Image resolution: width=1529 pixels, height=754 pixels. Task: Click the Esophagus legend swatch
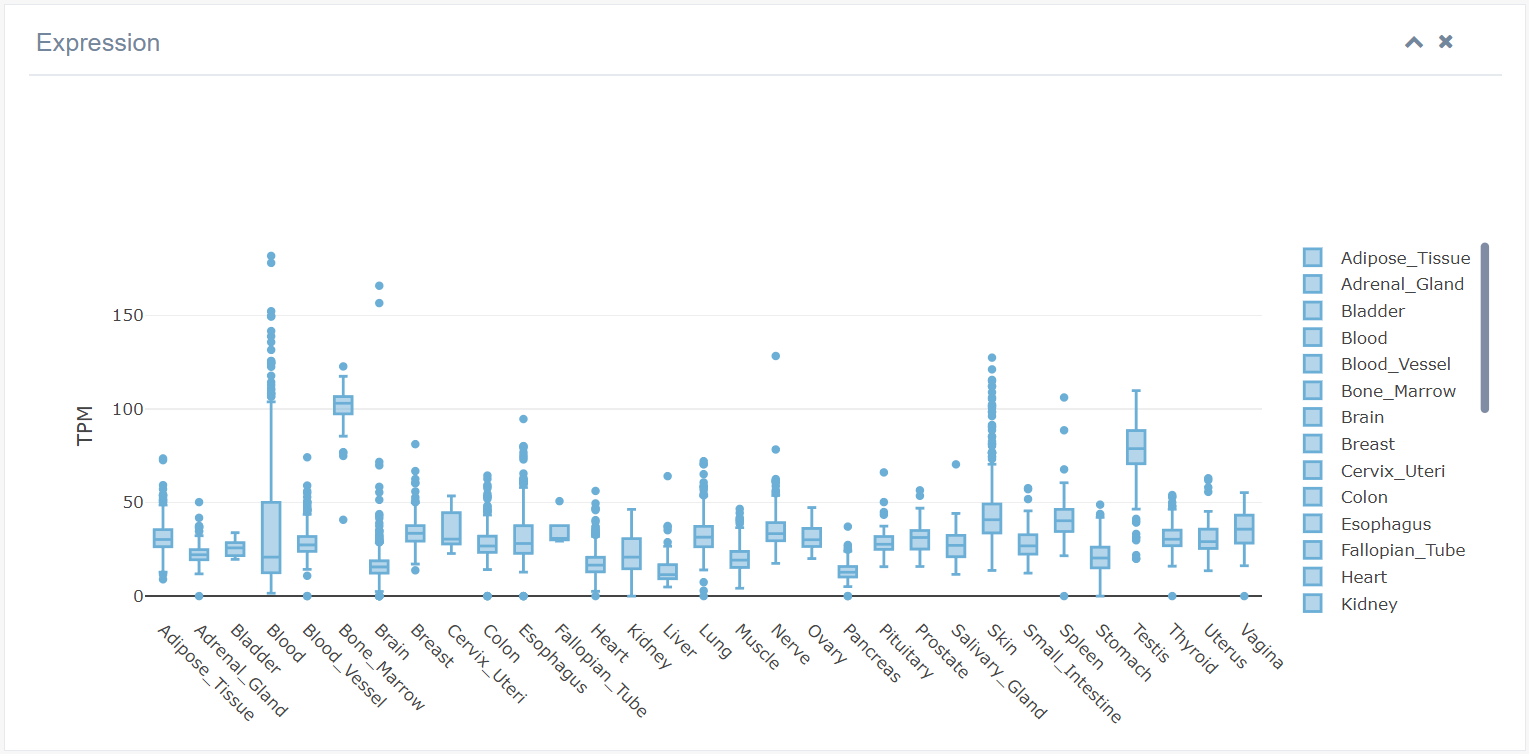click(1313, 524)
